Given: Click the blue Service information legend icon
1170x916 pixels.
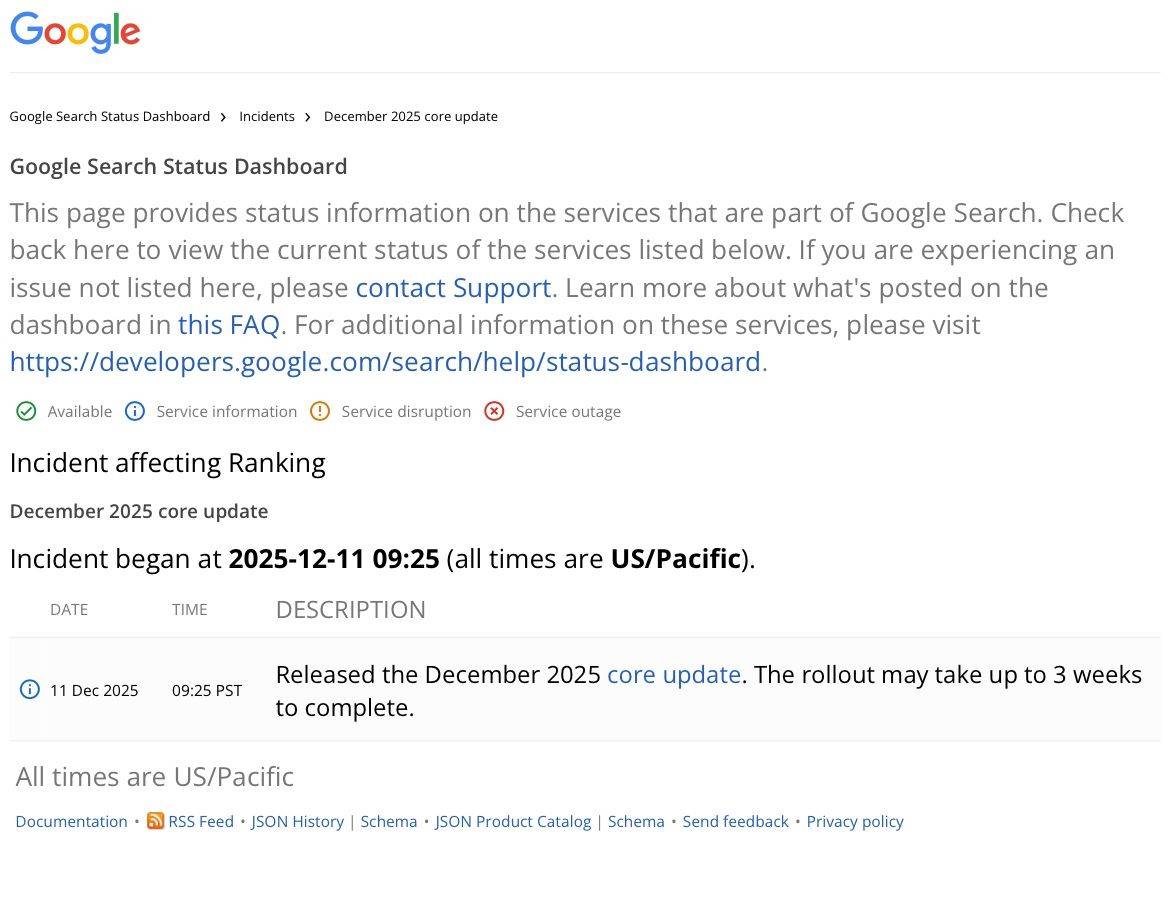Looking at the screenshot, I should click(134, 411).
